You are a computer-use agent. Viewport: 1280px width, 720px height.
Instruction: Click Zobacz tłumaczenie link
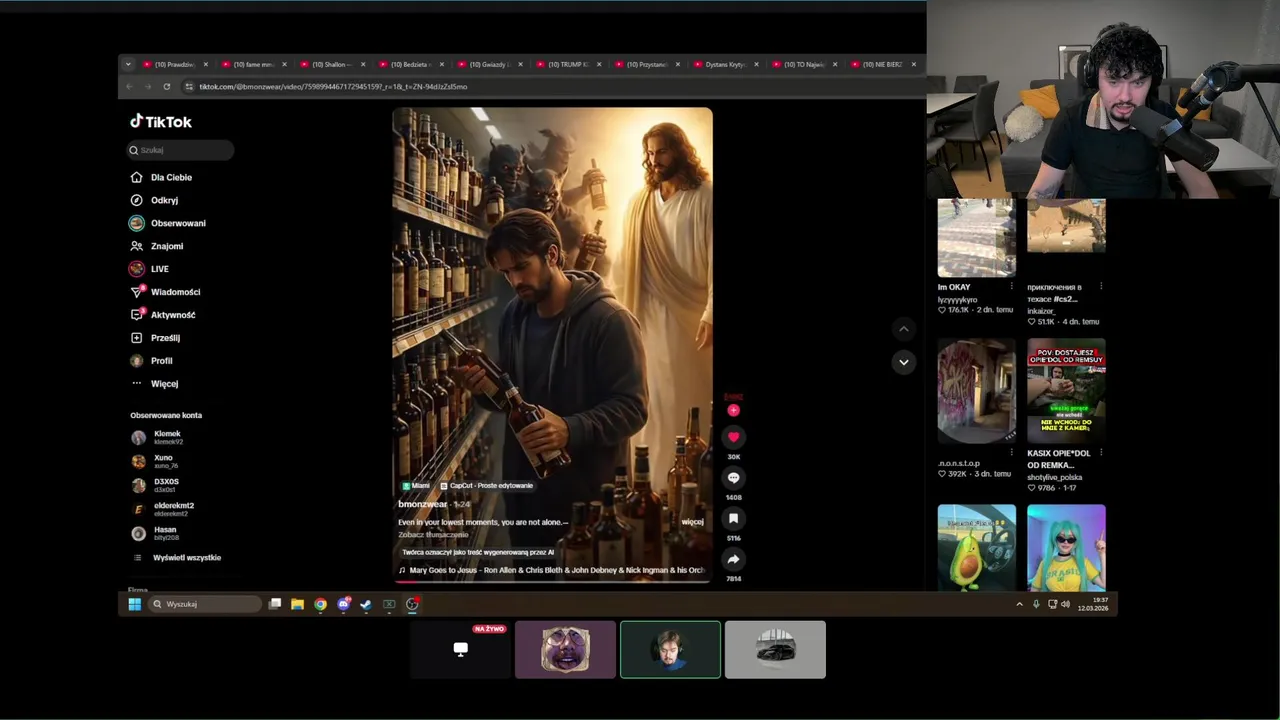click(x=433, y=535)
